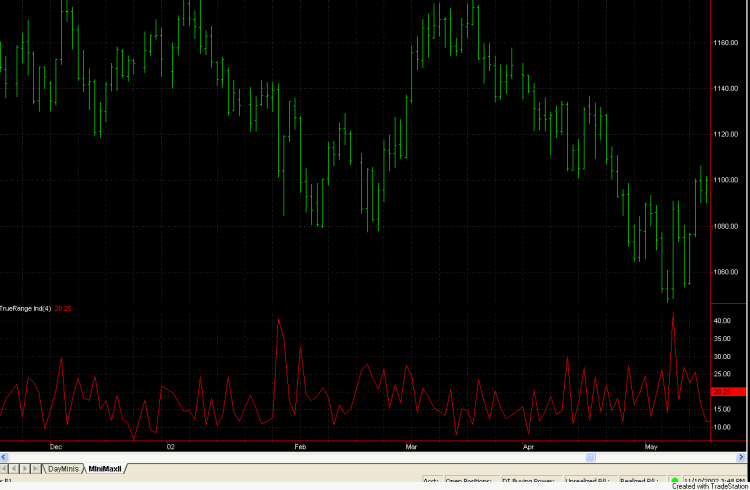
Task: Click the 1140.00 price axis label
Action: (726, 89)
